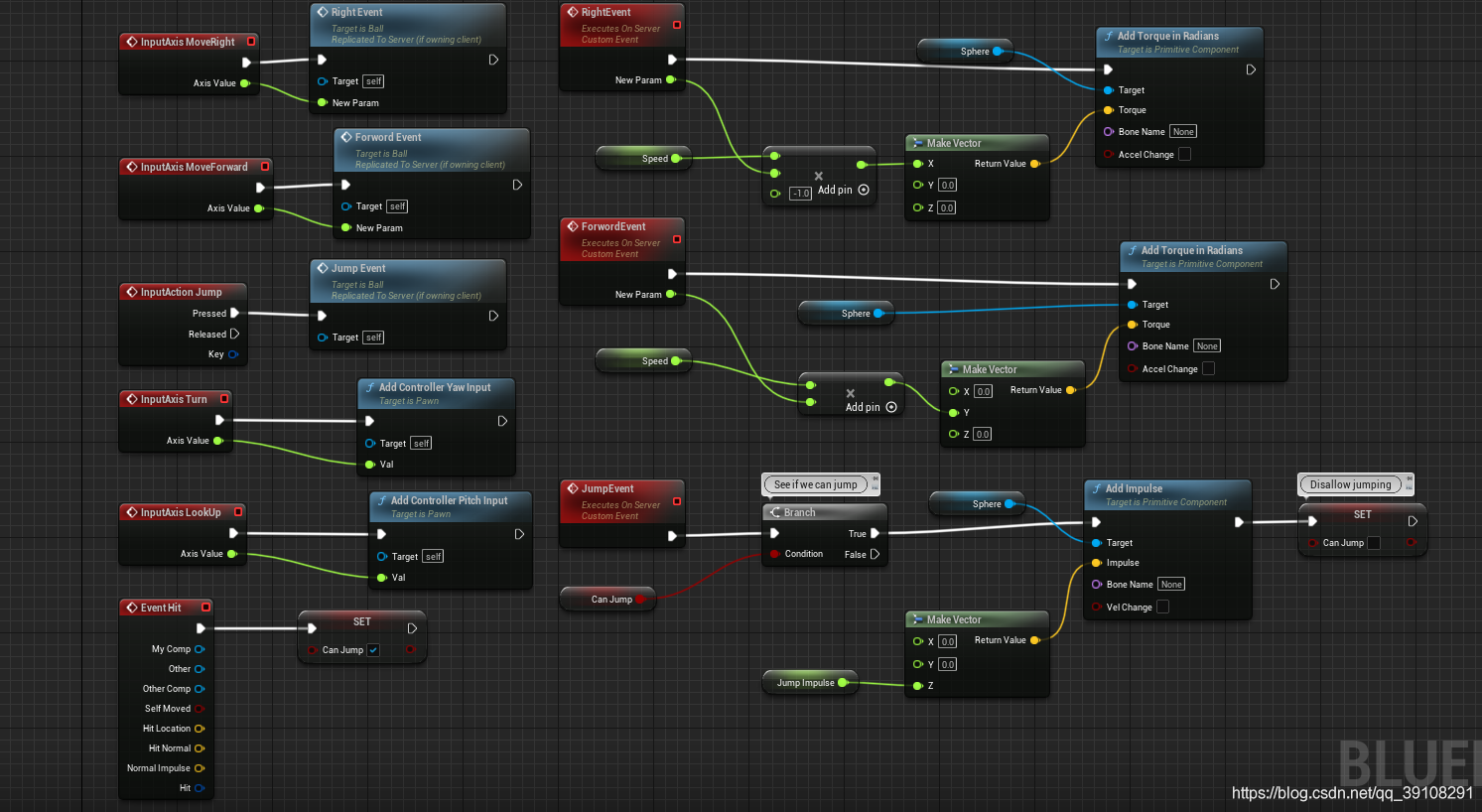Click Axis Value pin on InputAxis MoveRight
Viewport: 1482px width, 812px height.
pos(244,83)
